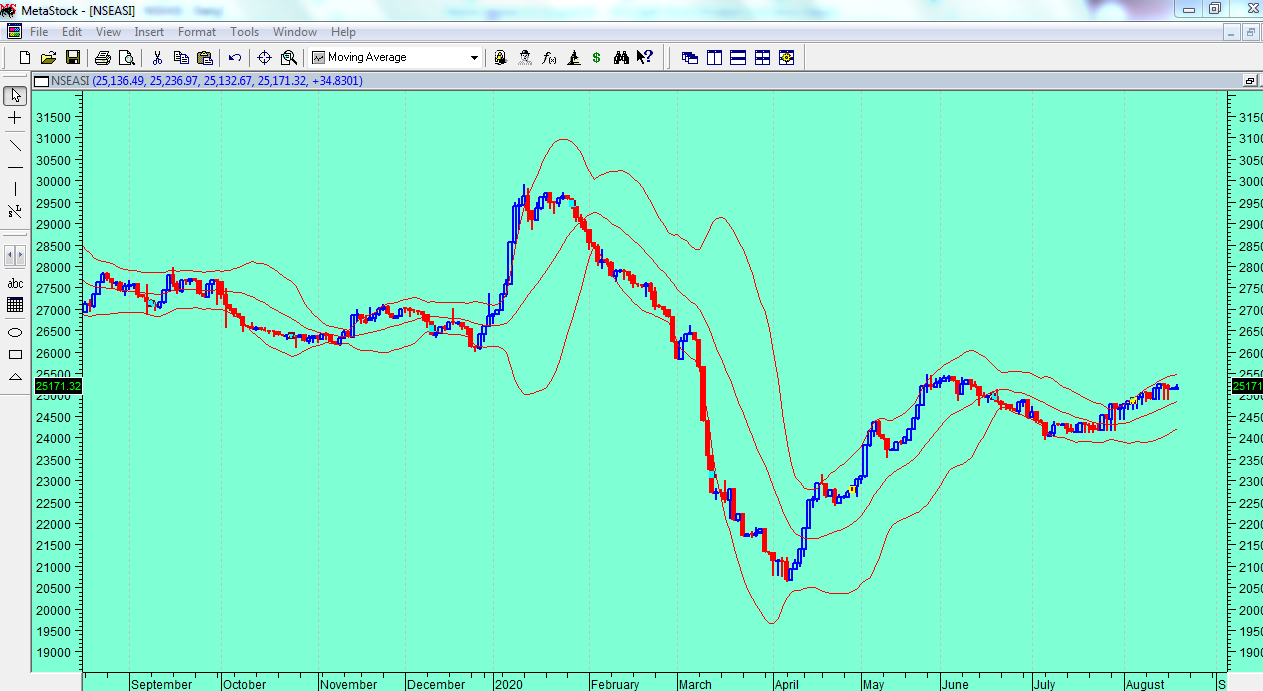Activate the What's This help pointer icon
Screen dimensions: 1263x691
coord(645,58)
